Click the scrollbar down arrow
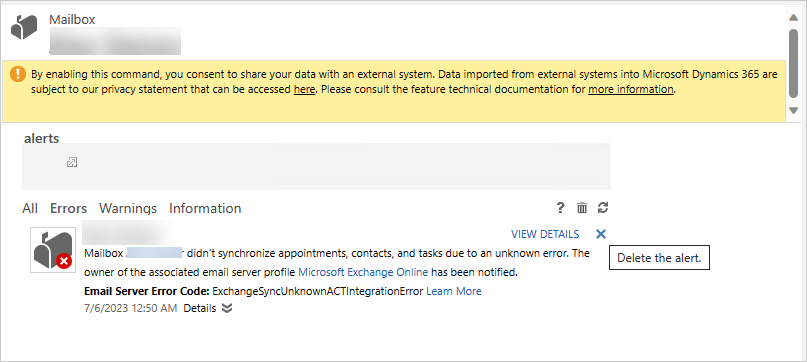807x362 pixels. pos(794,110)
